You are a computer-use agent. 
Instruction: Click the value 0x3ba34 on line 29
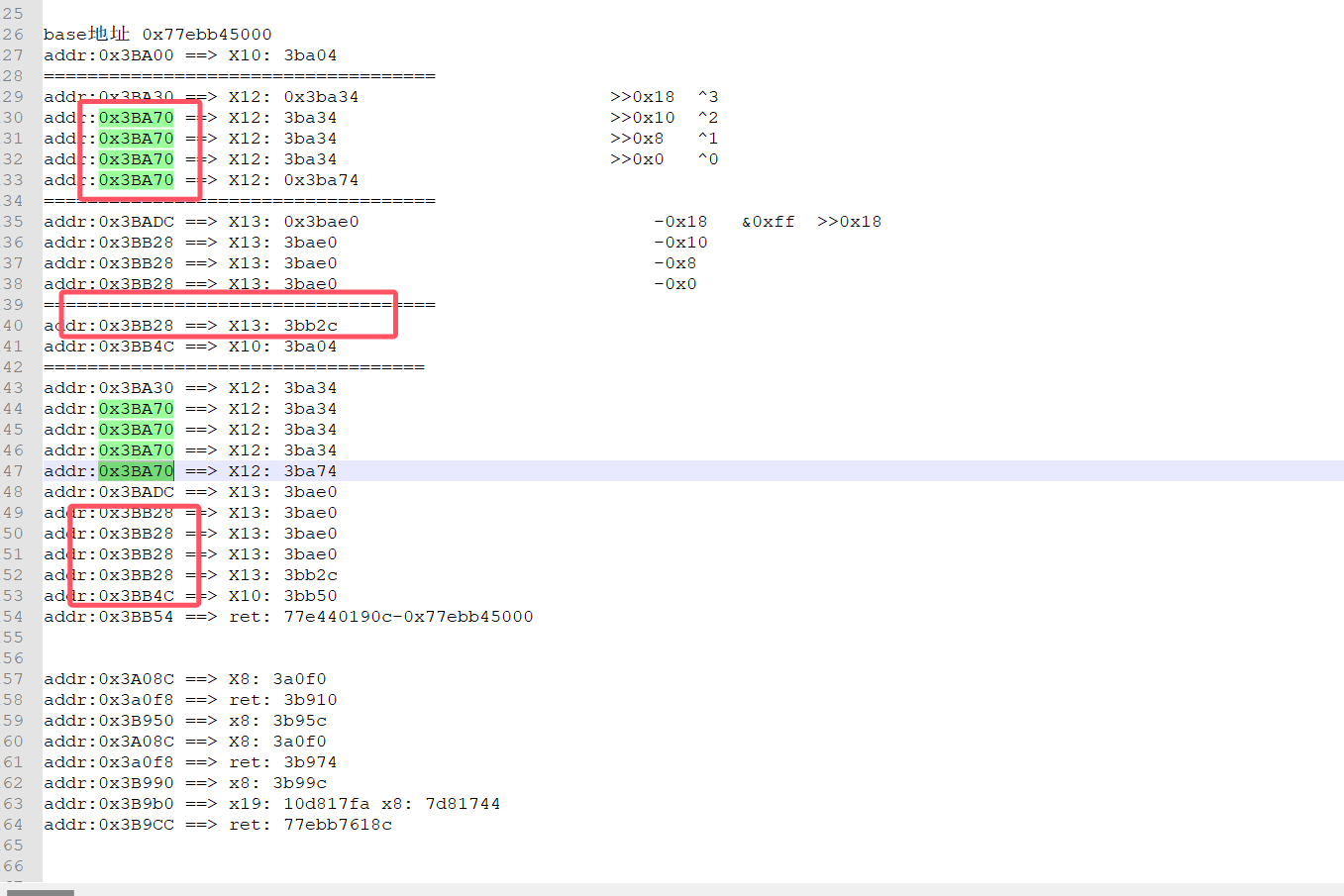(321, 97)
